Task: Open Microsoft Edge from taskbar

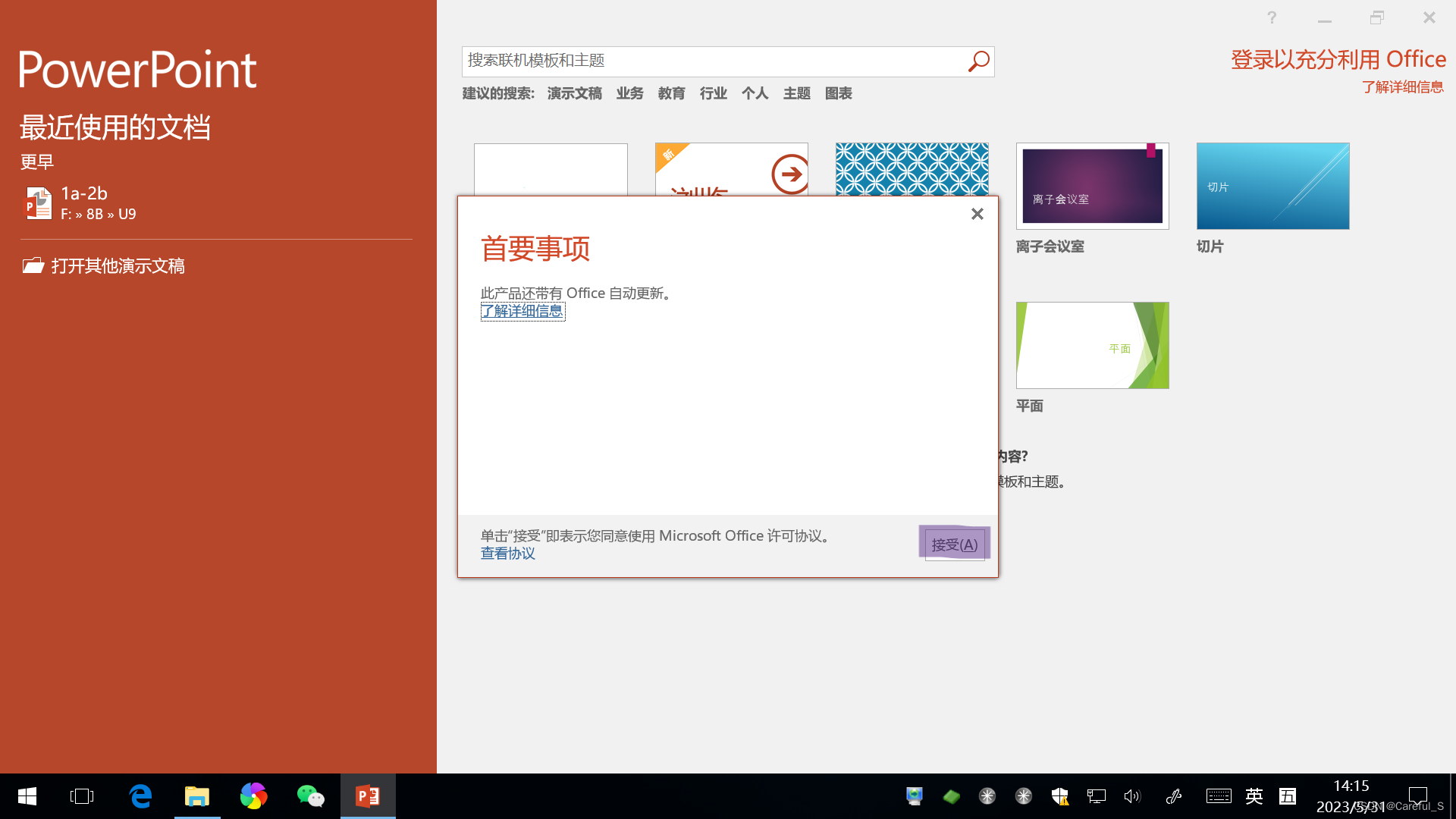Action: [x=140, y=796]
